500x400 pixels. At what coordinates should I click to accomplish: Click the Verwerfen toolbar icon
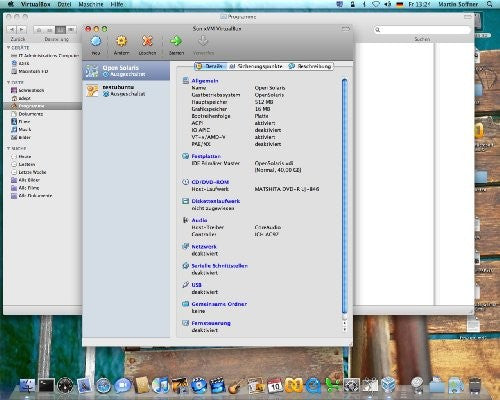(203, 41)
